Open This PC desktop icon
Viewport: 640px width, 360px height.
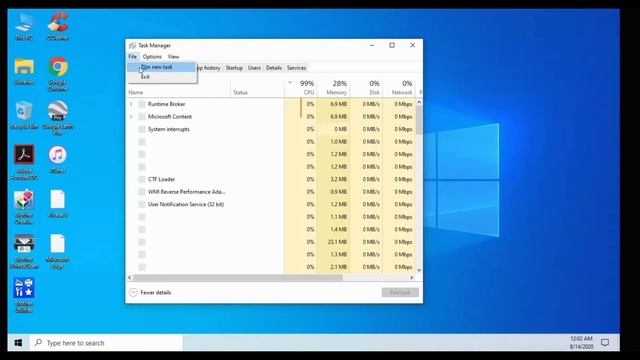point(24,26)
